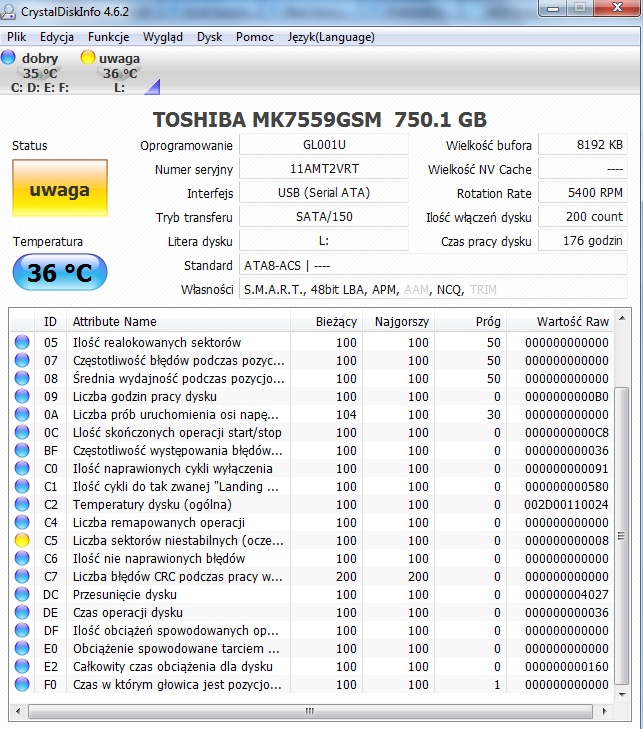The image size is (643, 729).
Task: Click the blue status icon for ID C1
Action: [22, 486]
